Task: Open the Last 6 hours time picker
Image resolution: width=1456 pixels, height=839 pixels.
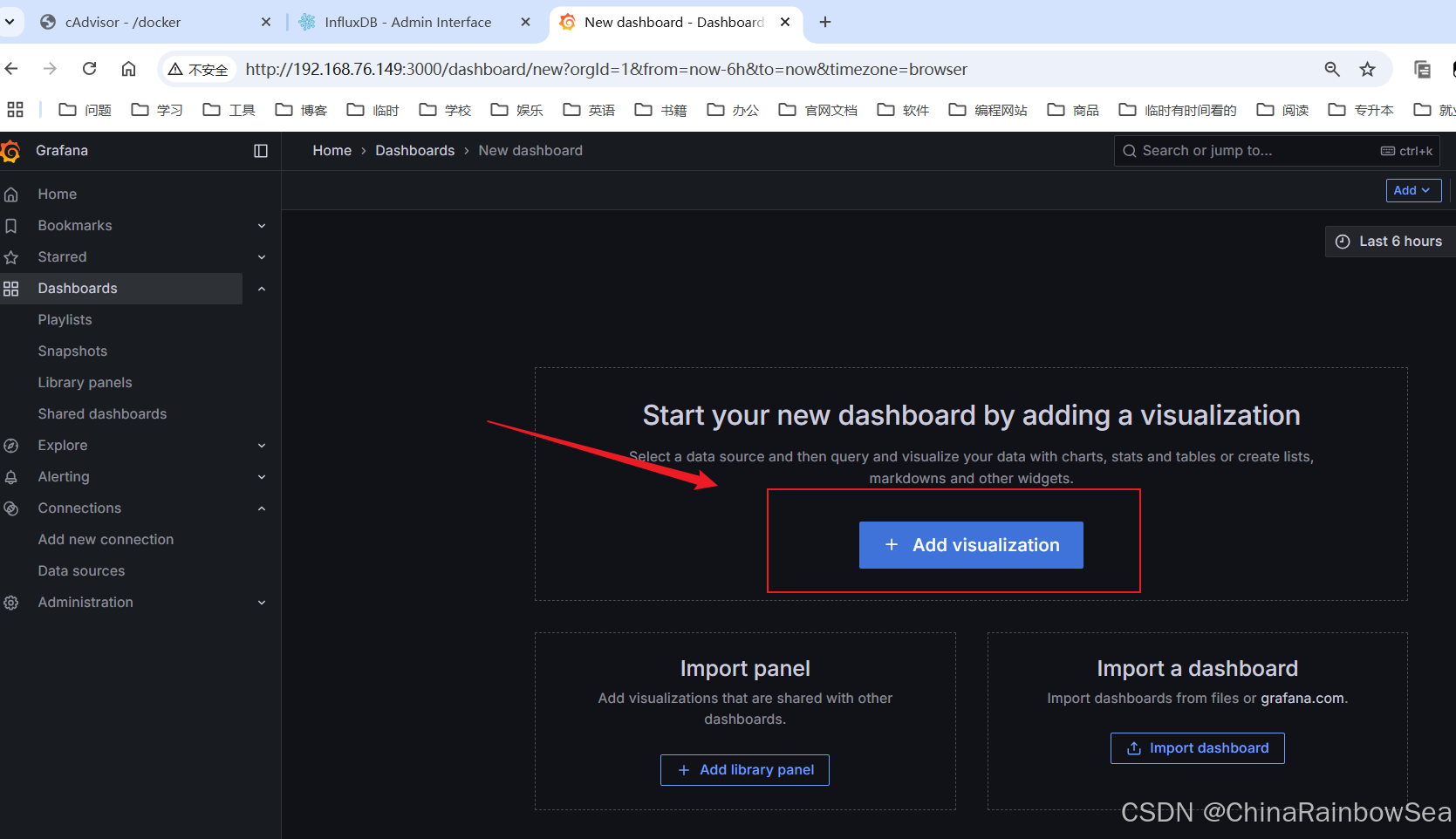Action: pyautogui.click(x=1391, y=242)
